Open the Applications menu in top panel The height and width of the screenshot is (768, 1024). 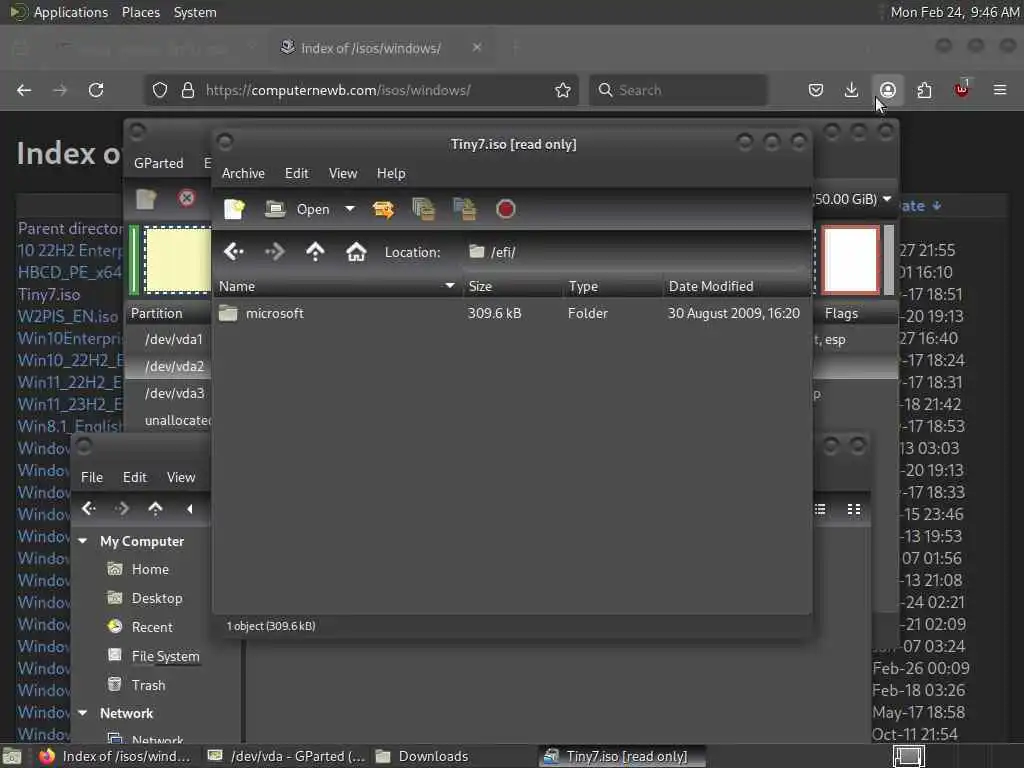click(x=71, y=12)
